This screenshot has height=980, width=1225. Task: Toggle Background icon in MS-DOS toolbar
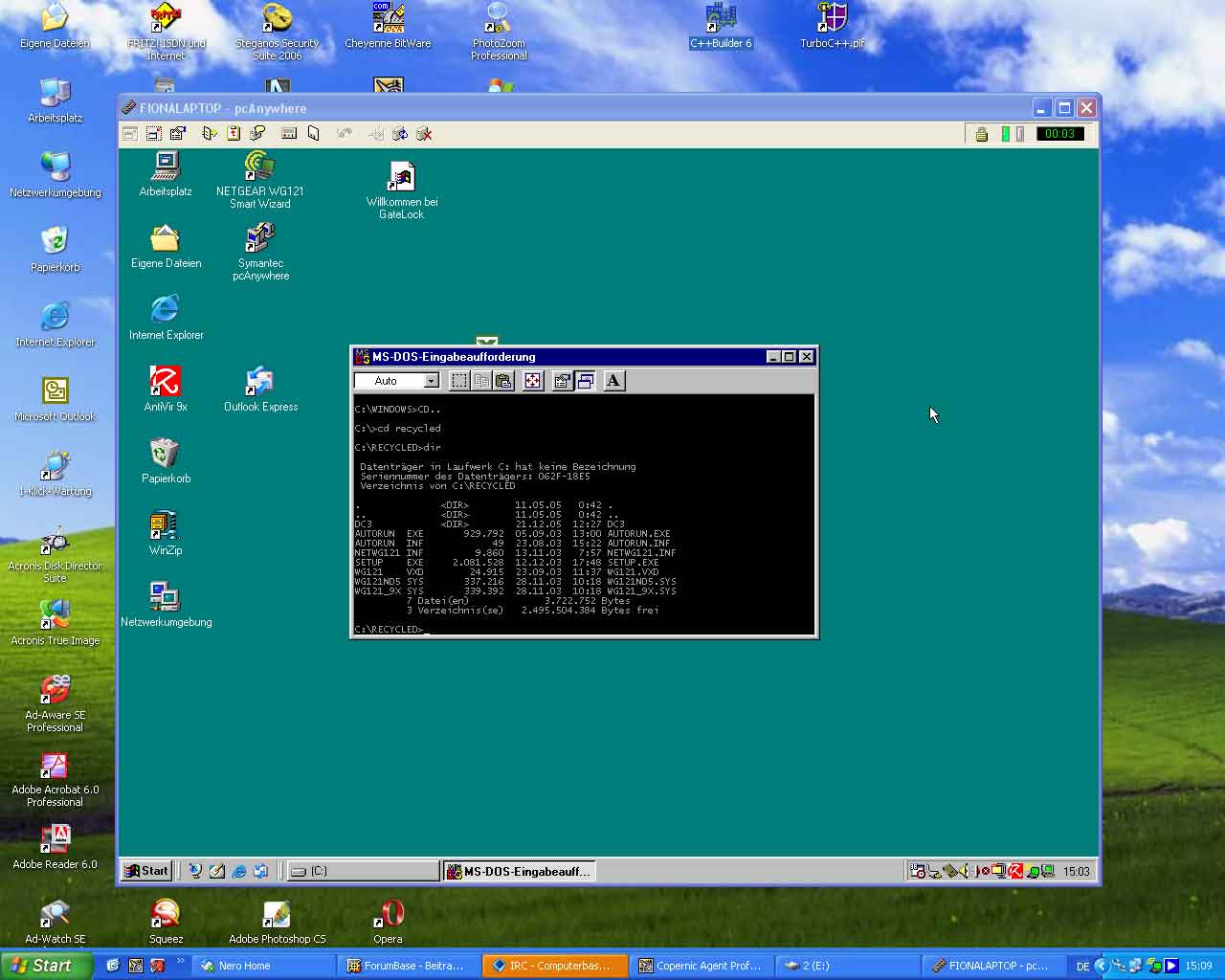(x=585, y=381)
